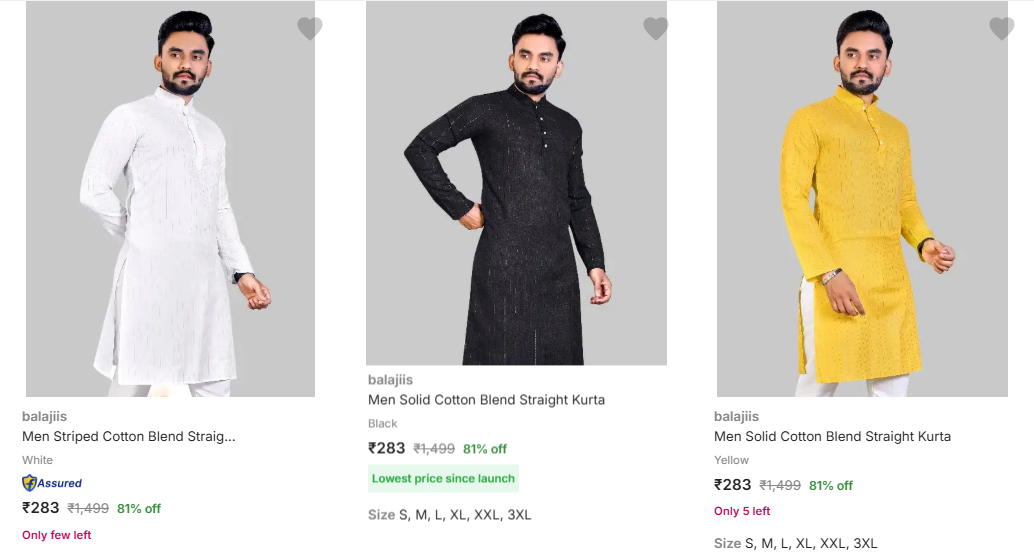Open black Men Solid Cotton Blend Kurta title
The image size is (1034, 552).
click(486, 400)
